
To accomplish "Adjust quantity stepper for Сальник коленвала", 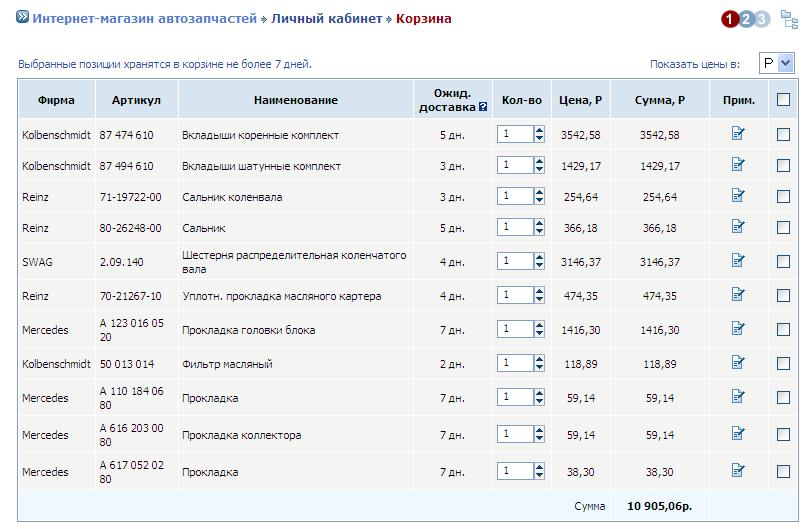I will click(539, 196).
